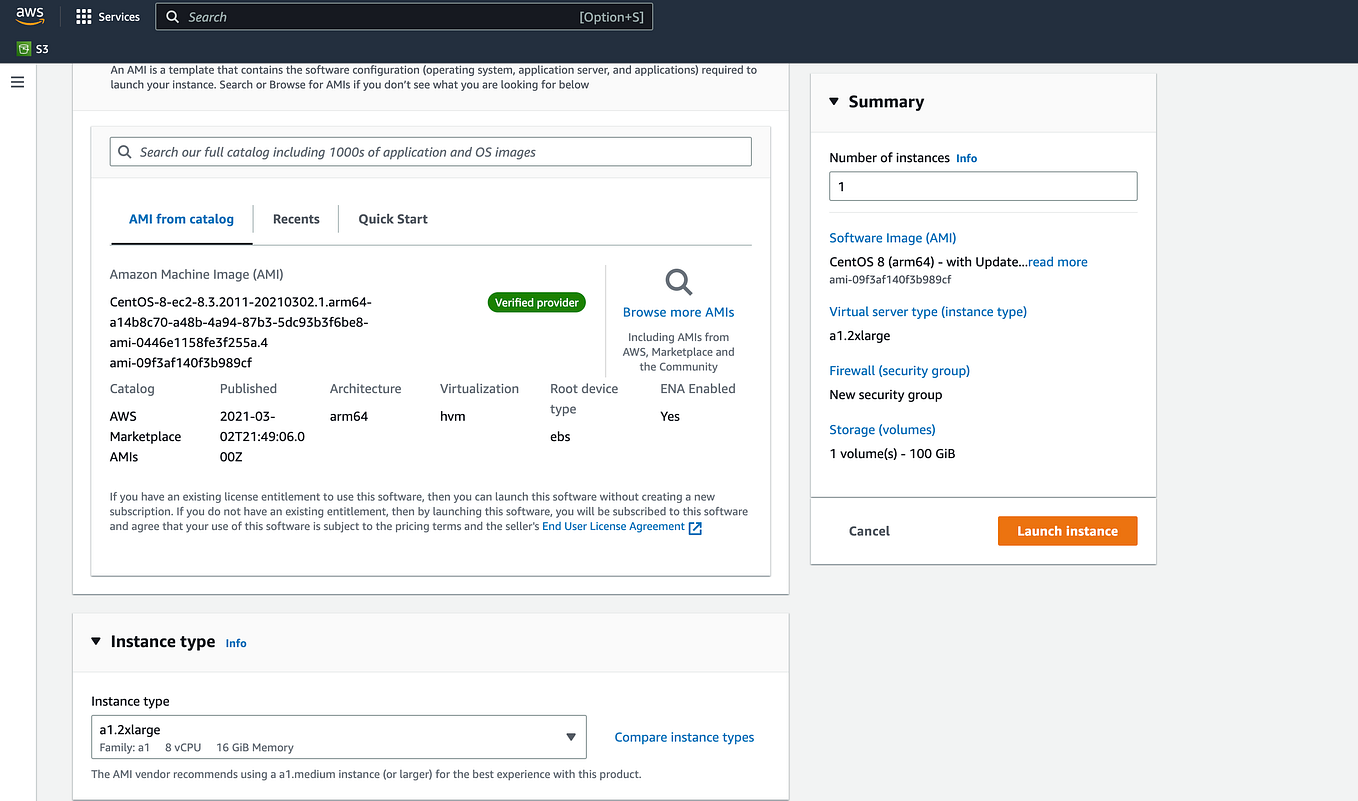Open Firewall (security group) settings
Screen dimensions: 1358x801
click(899, 370)
